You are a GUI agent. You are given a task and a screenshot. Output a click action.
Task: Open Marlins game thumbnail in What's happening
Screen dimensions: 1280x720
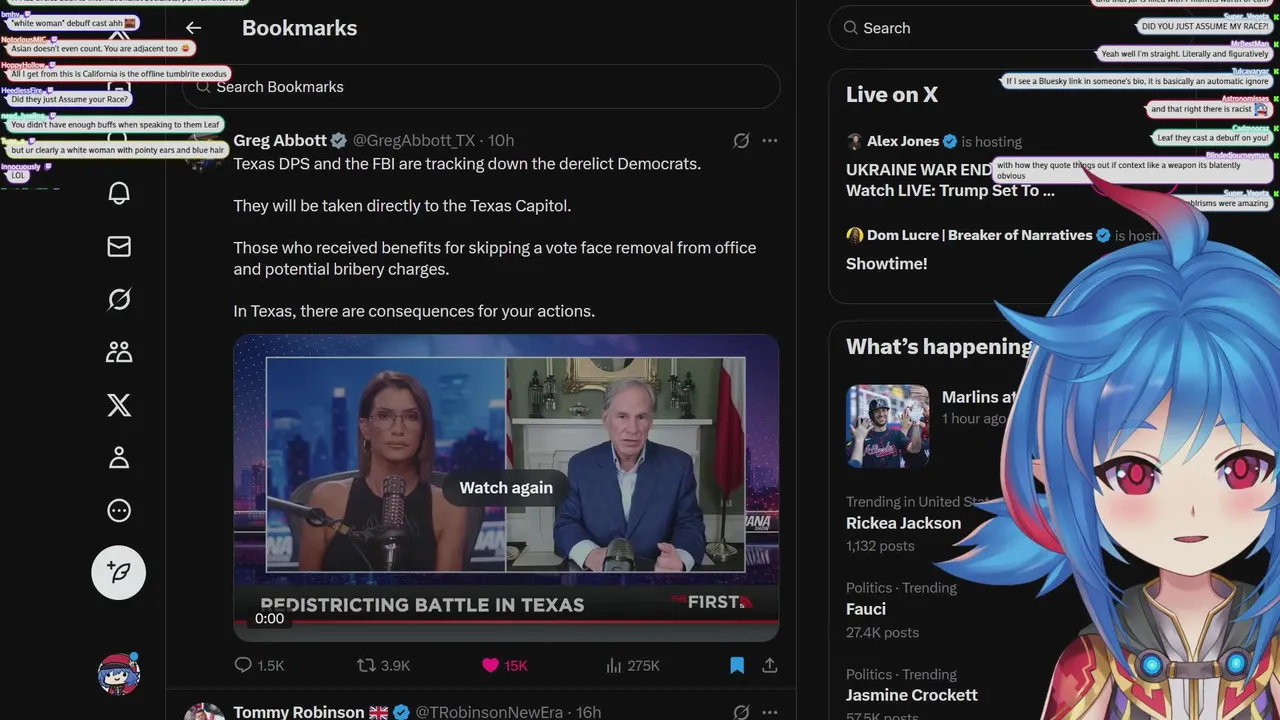click(887, 426)
